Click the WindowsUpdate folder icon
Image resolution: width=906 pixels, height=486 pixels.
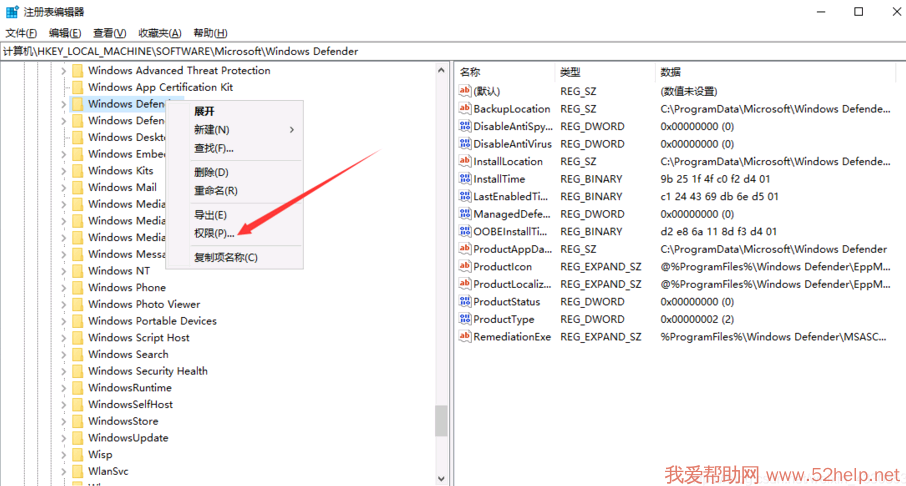76,438
